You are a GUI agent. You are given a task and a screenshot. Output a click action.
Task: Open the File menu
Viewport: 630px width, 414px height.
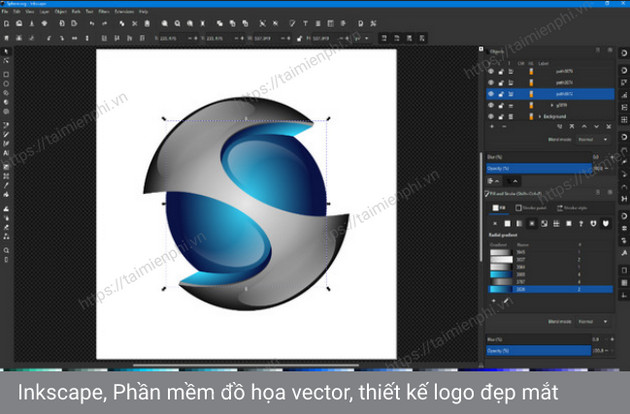point(4,12)
